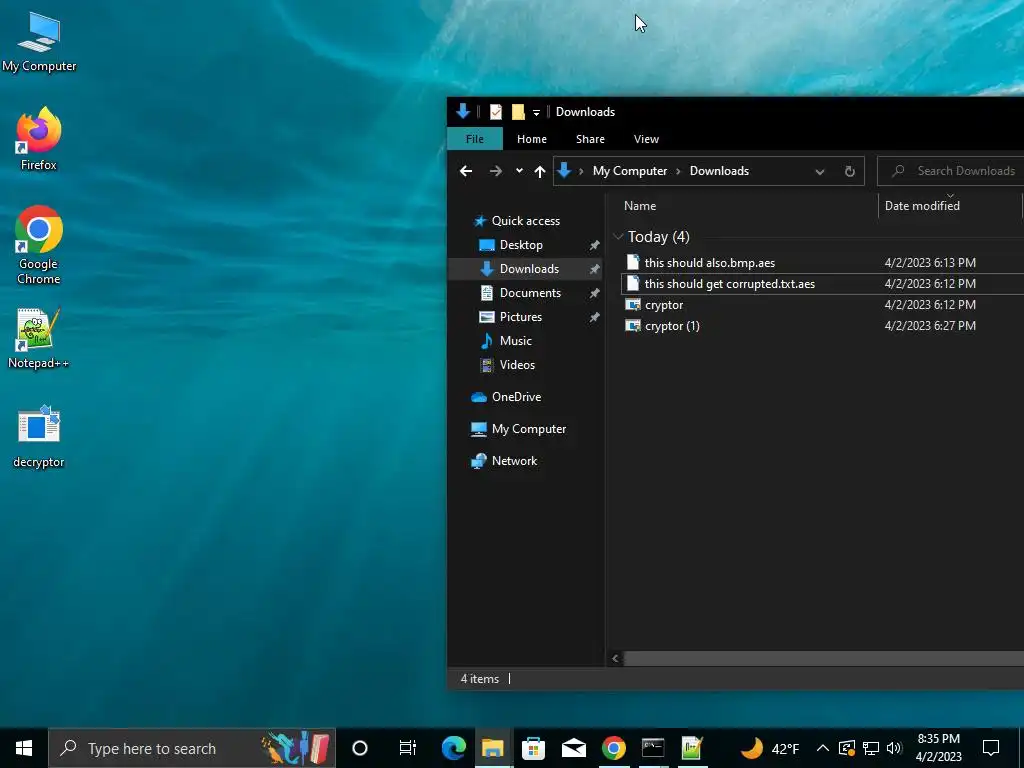
Task: Sort by the Name column header
Action: pyautogui.click(x=639, y=206)
